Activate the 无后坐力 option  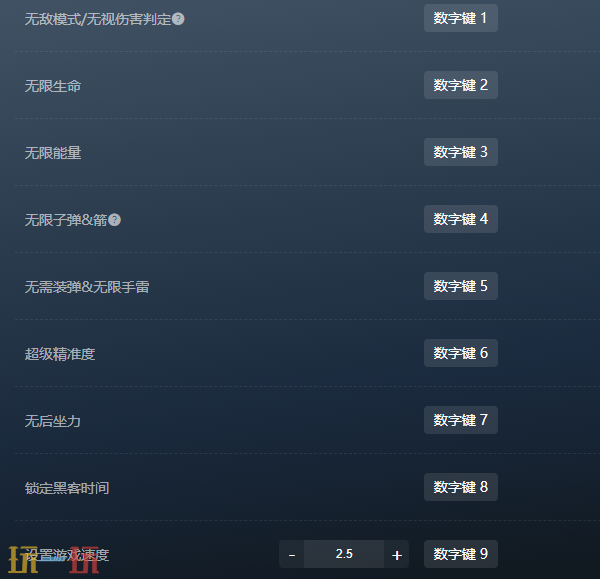pyautogui.click(x=53, y=421)
